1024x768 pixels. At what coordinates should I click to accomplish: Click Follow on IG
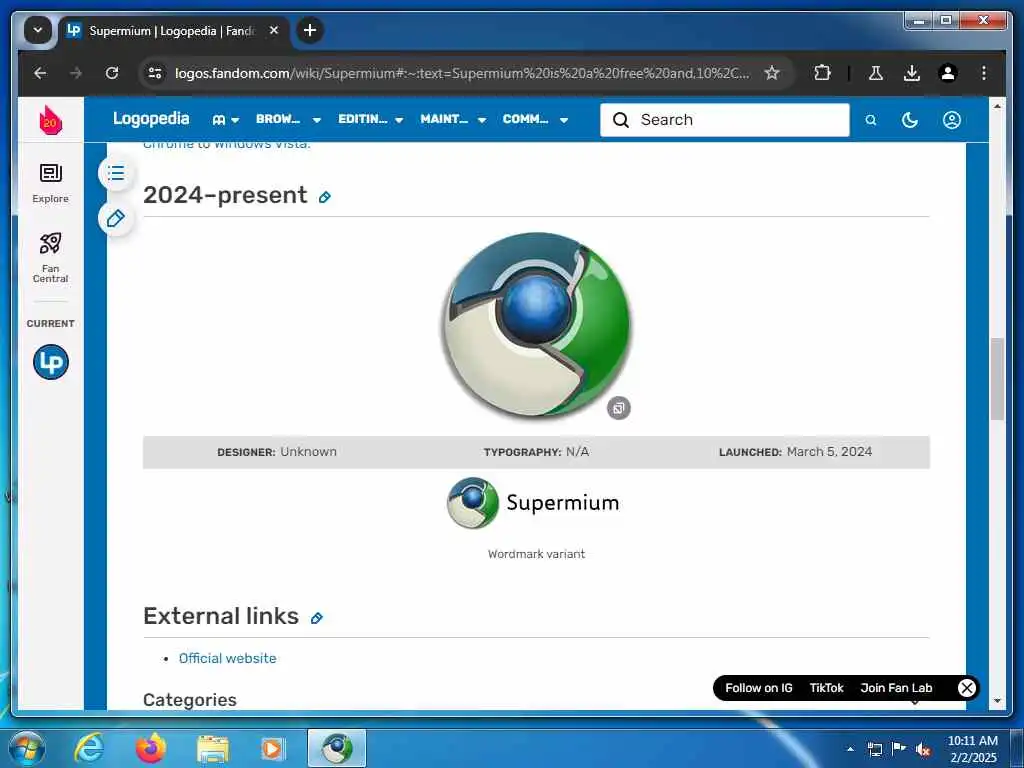click(758, 688)
